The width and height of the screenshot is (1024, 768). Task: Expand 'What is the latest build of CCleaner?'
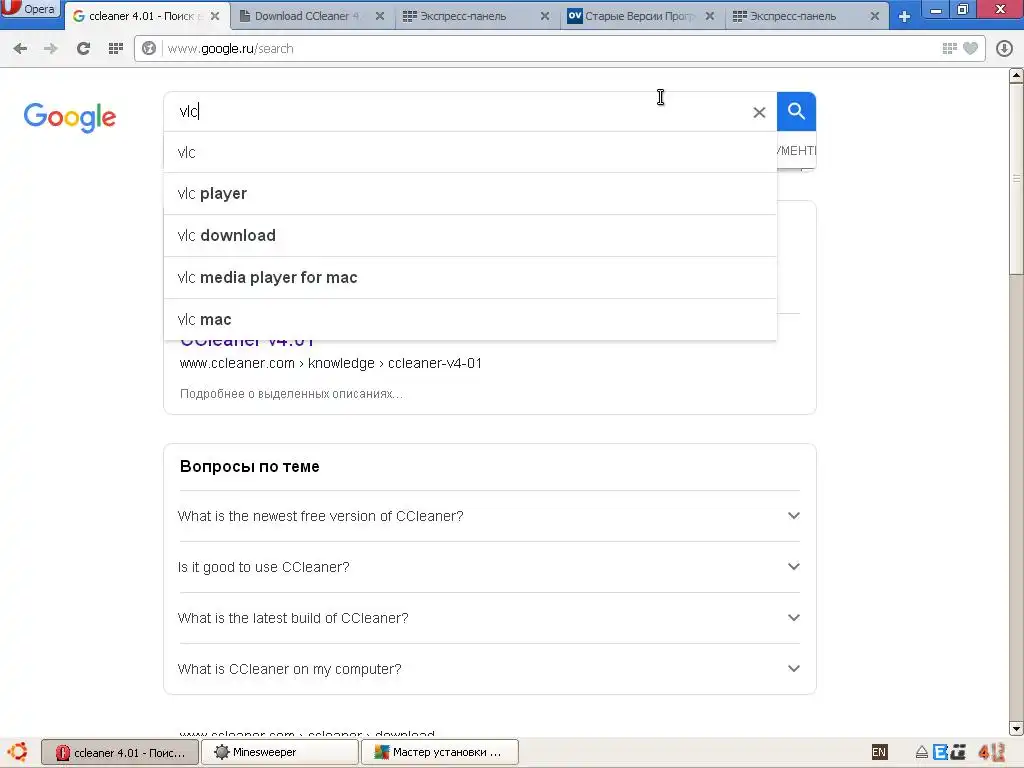coord(489,618)
